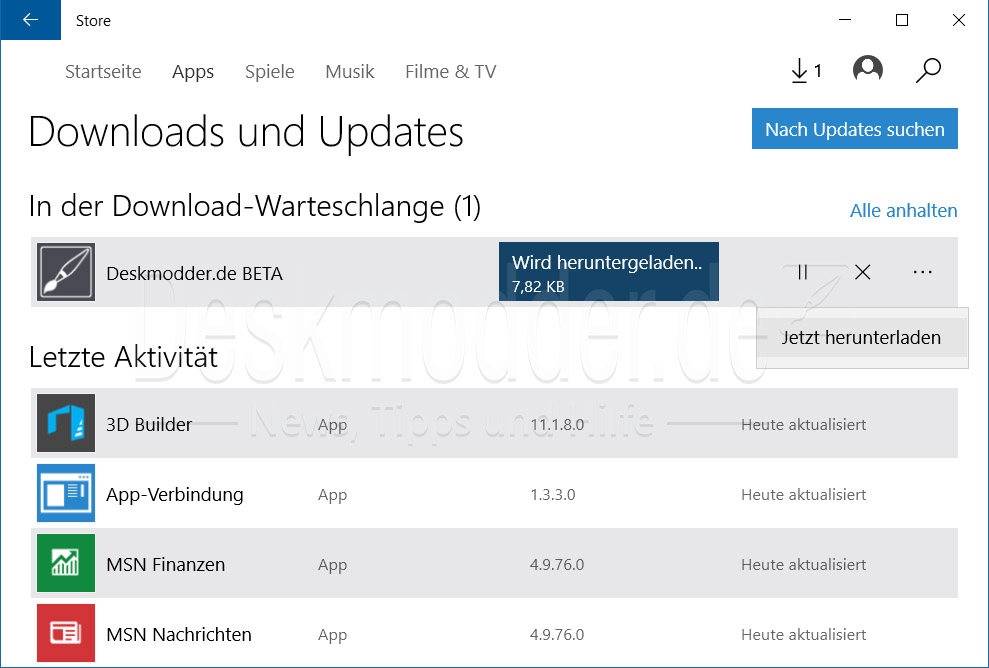Maximize the Store window
This screenshot has width=989, height=668.
click(x=902, y=20)
